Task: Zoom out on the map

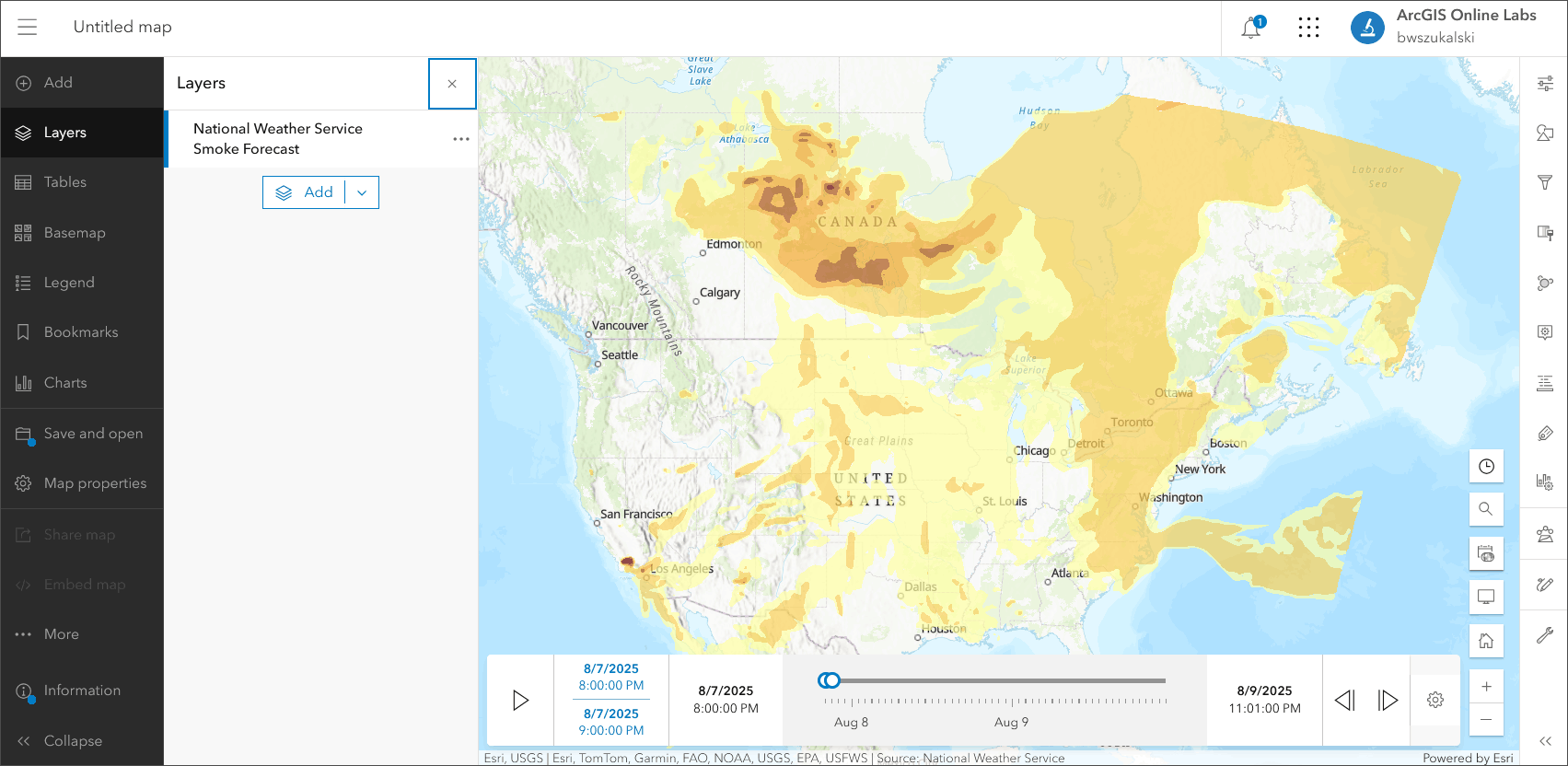Action: click(1486, 719)
